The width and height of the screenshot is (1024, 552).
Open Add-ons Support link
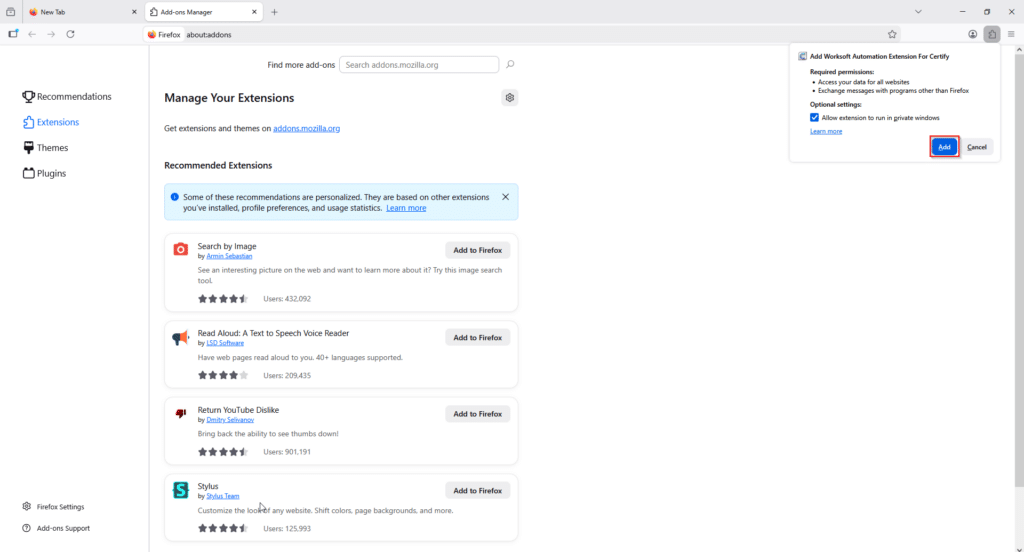56,528
